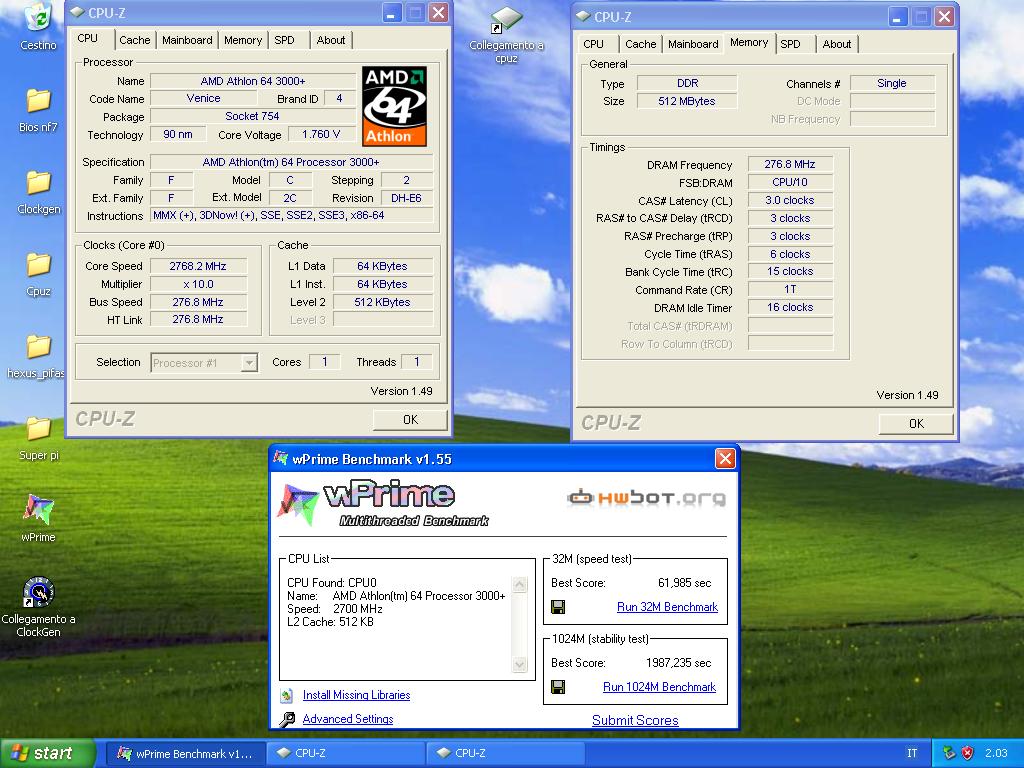Click the taskbar clock showing 2.03
Image resolution: width=1024 pixels, height=768 pixels.
tap(996, 753)
